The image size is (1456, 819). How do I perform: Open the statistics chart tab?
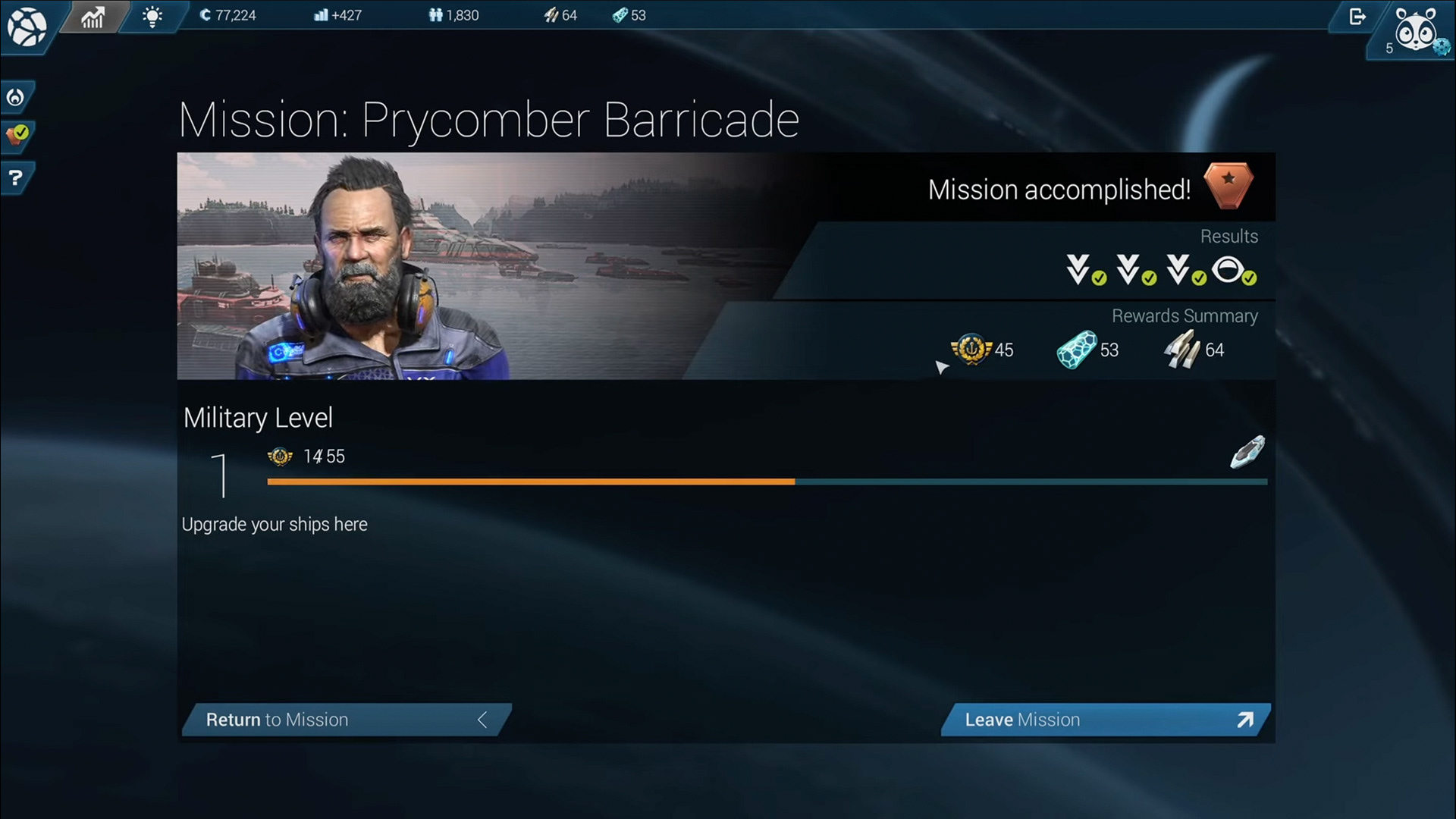[93, 16]
